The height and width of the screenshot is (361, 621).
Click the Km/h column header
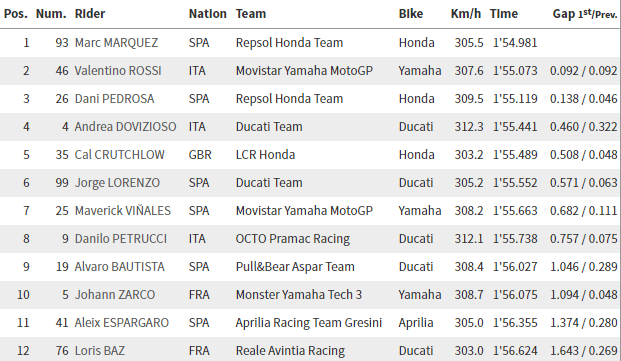[x=466, y=14]
